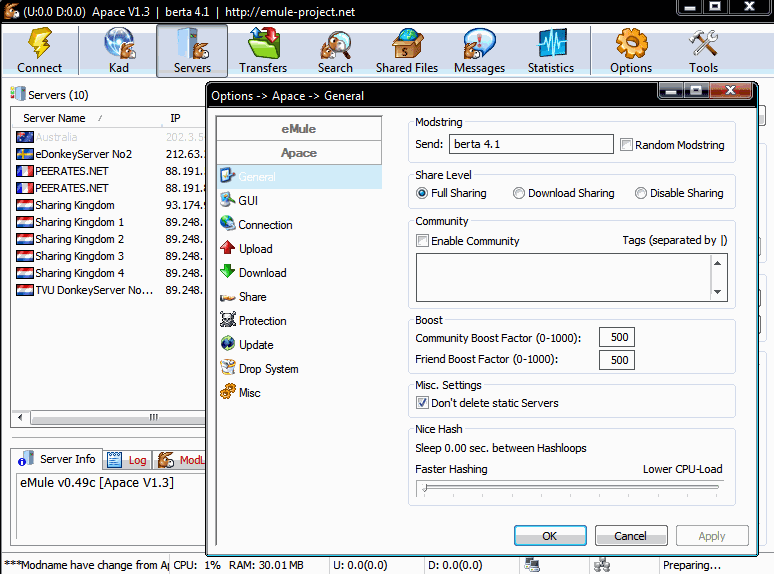Open the Share options hand icon

pyautogui.click(x=227, y=297)
